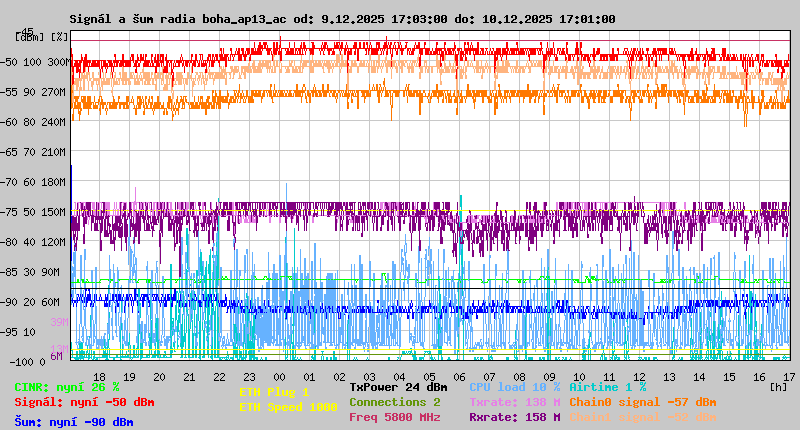
Task: Select the faded Chain1 signal legend entry
Action: (642, 417)
